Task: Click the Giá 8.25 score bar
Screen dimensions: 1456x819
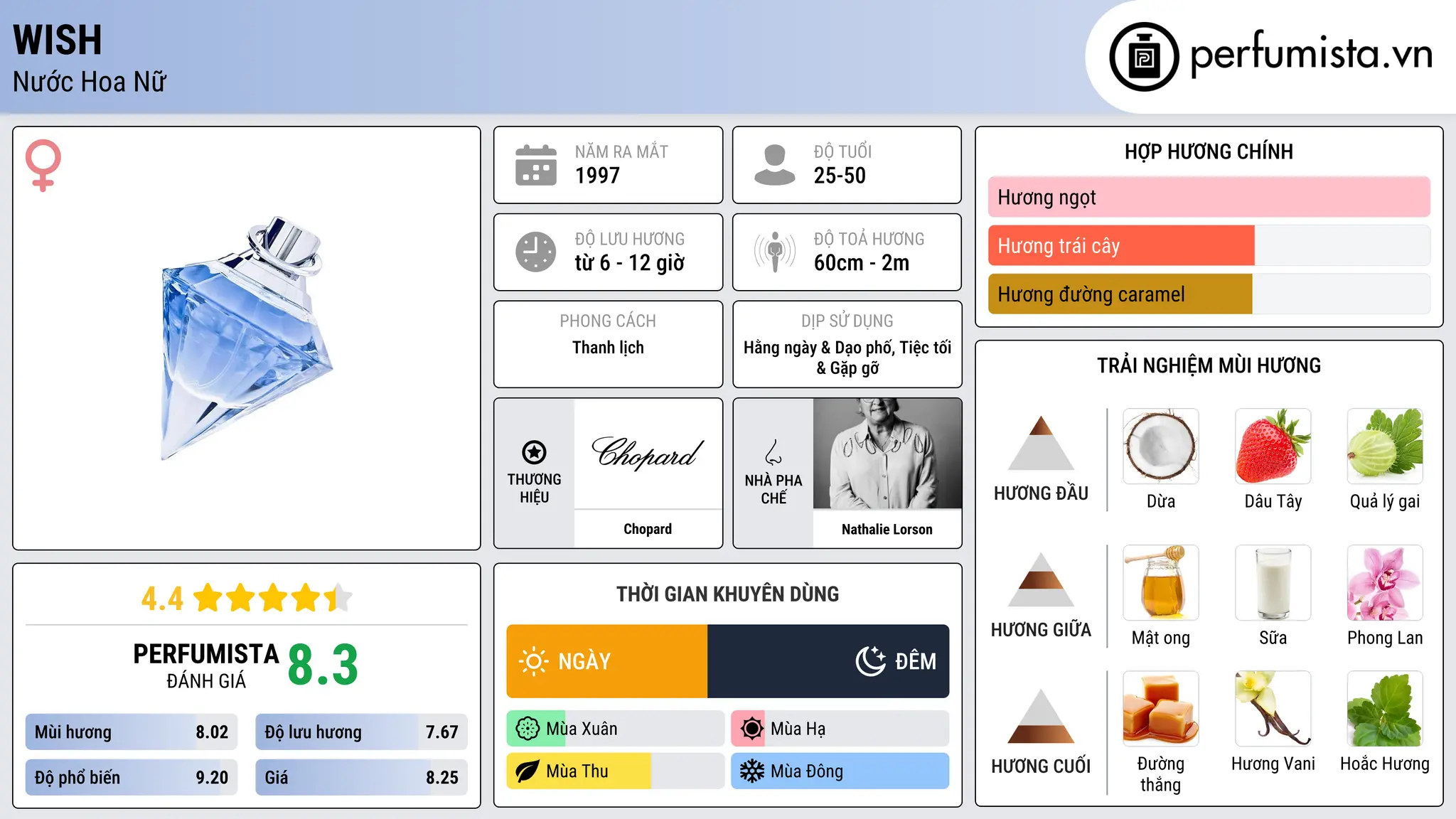Action: 361,777
